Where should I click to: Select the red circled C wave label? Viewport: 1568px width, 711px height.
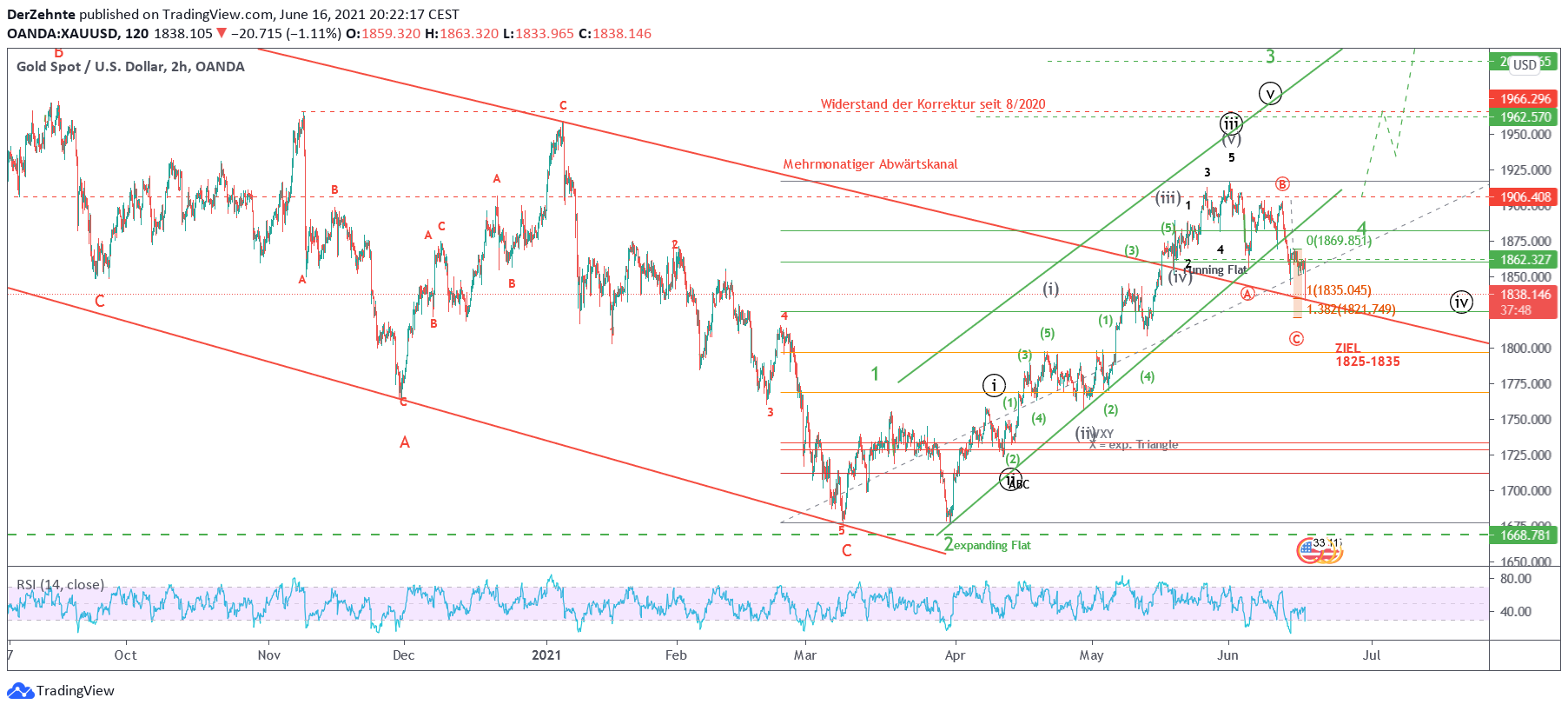pyautogui.click(x=1296, y=338)
